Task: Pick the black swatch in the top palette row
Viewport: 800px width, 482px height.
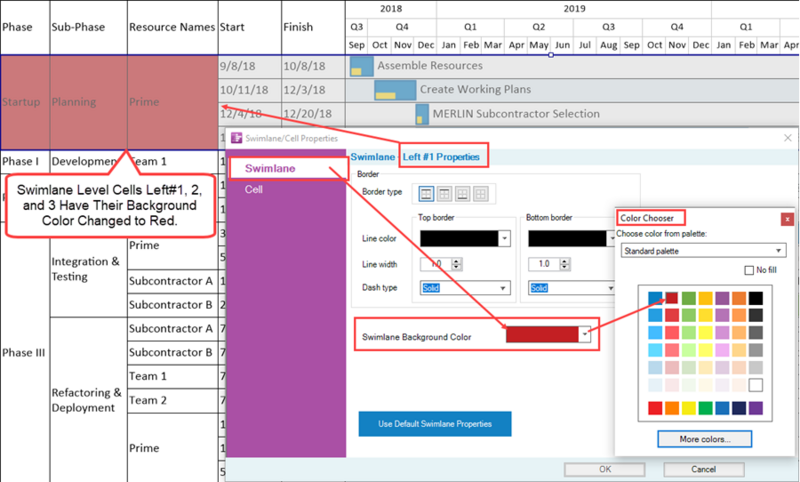Action: [x=756, y=298]
